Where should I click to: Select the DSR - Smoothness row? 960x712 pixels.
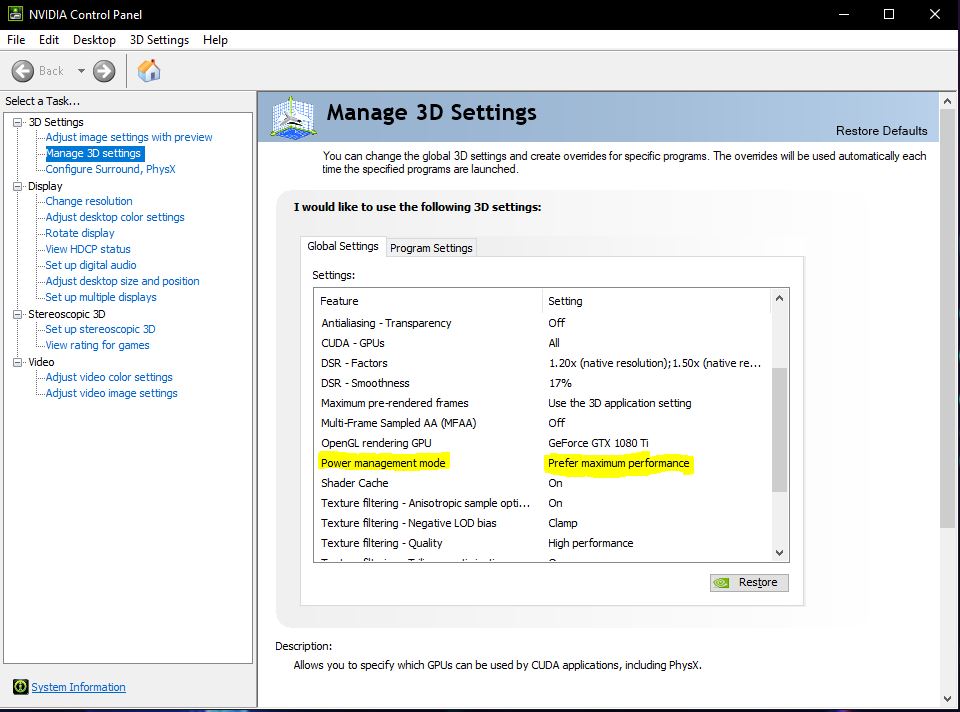[x=542, y=383]
